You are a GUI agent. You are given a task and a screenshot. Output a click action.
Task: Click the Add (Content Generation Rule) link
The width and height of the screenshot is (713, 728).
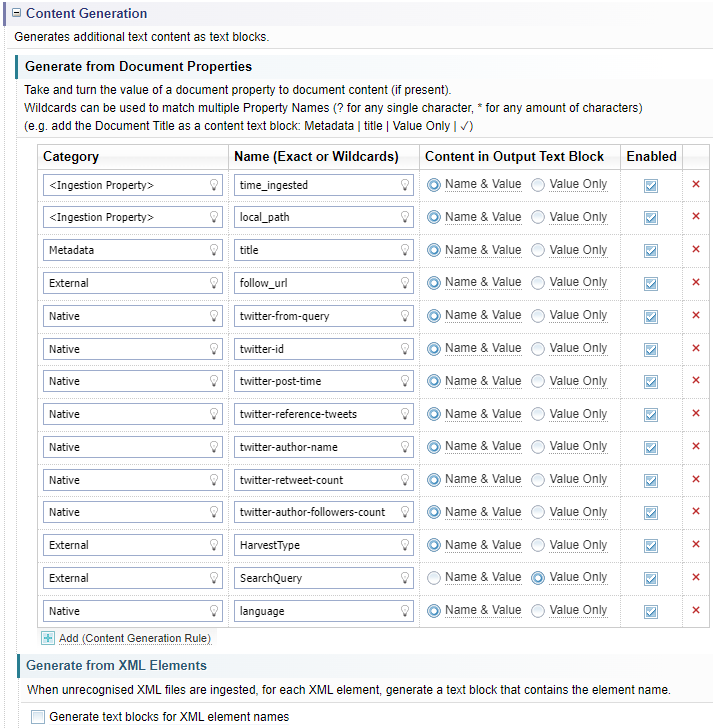pos(134,638)
